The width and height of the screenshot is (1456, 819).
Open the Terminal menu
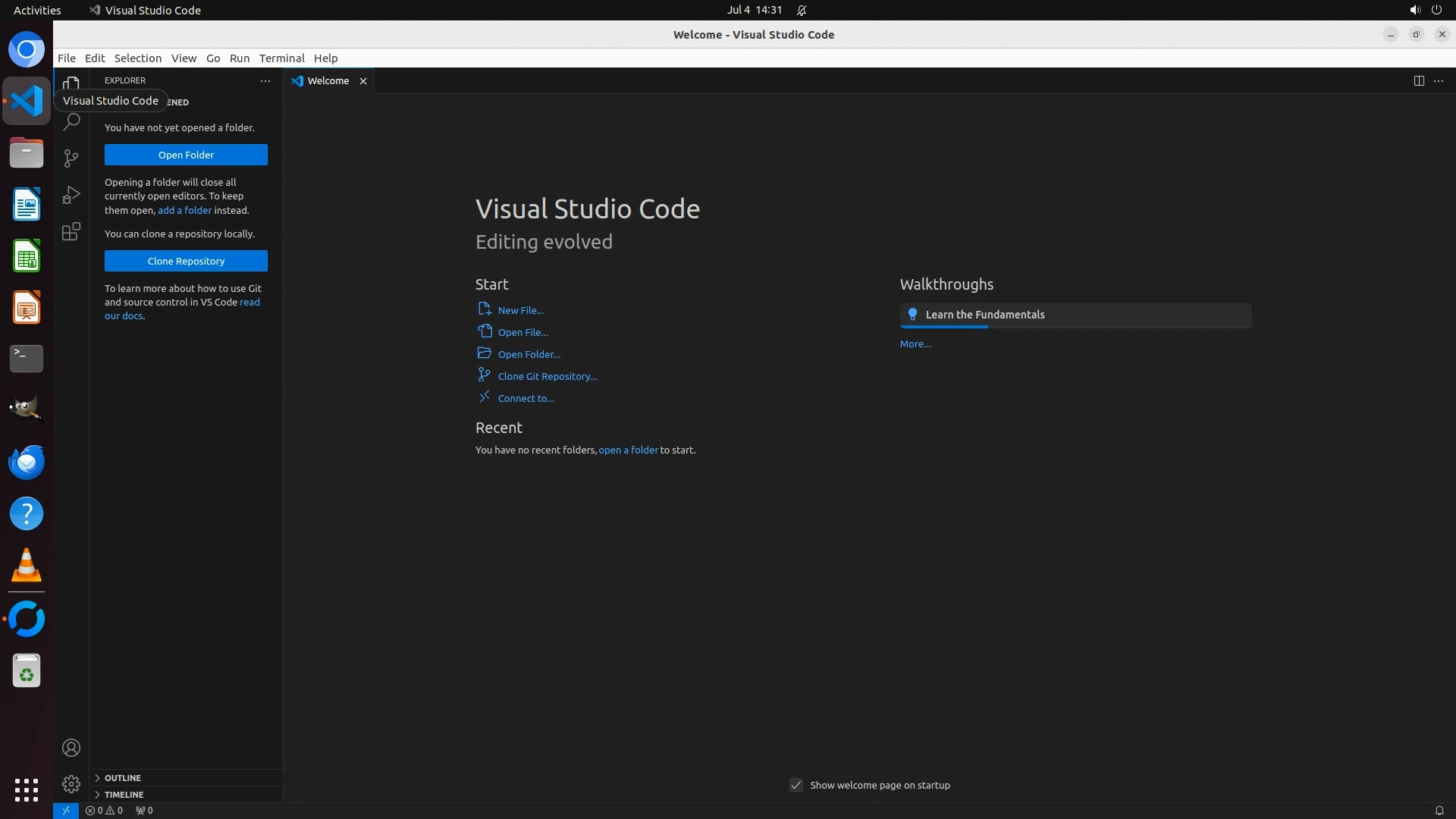[x=281, y=58]
